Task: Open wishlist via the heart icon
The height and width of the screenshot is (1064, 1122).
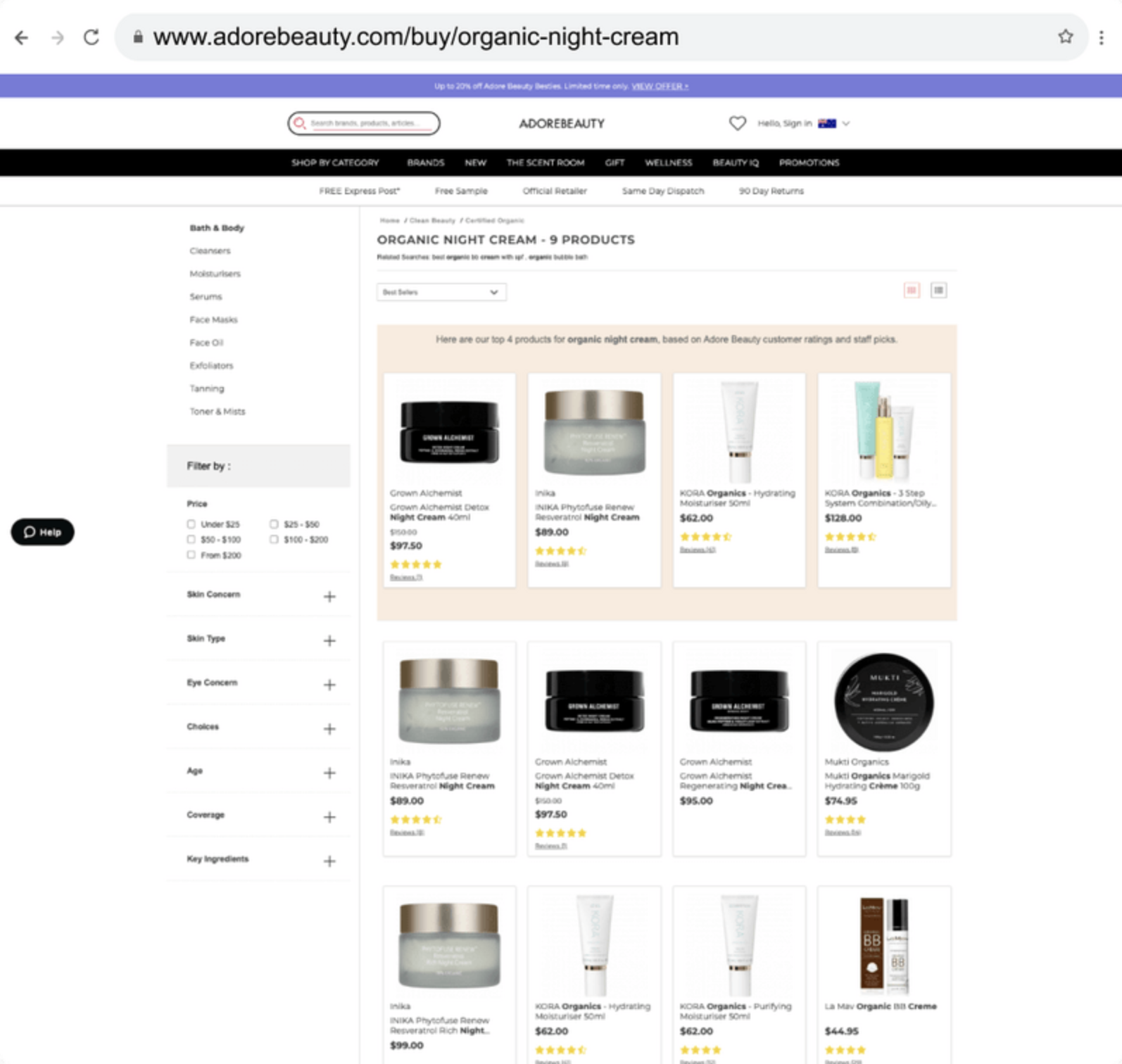Action: click(x=737, y=123)
